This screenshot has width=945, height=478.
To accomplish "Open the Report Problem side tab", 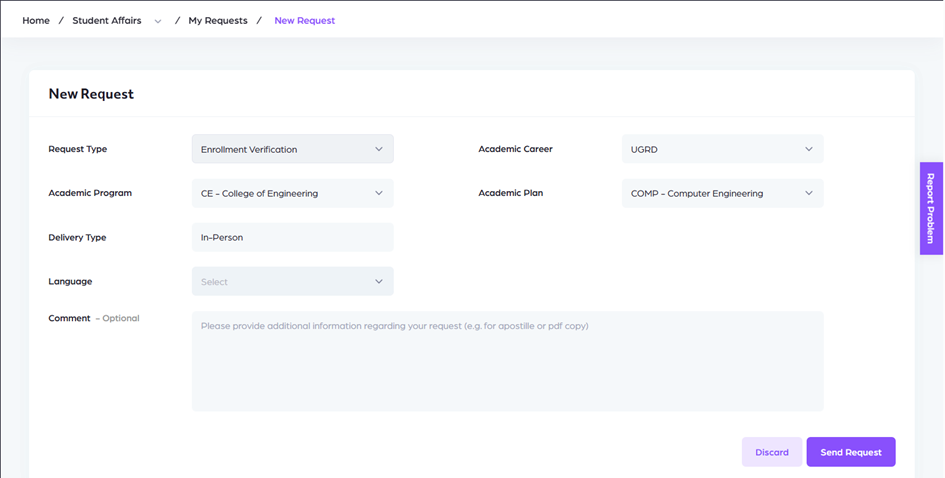I will tap(931, 208).
